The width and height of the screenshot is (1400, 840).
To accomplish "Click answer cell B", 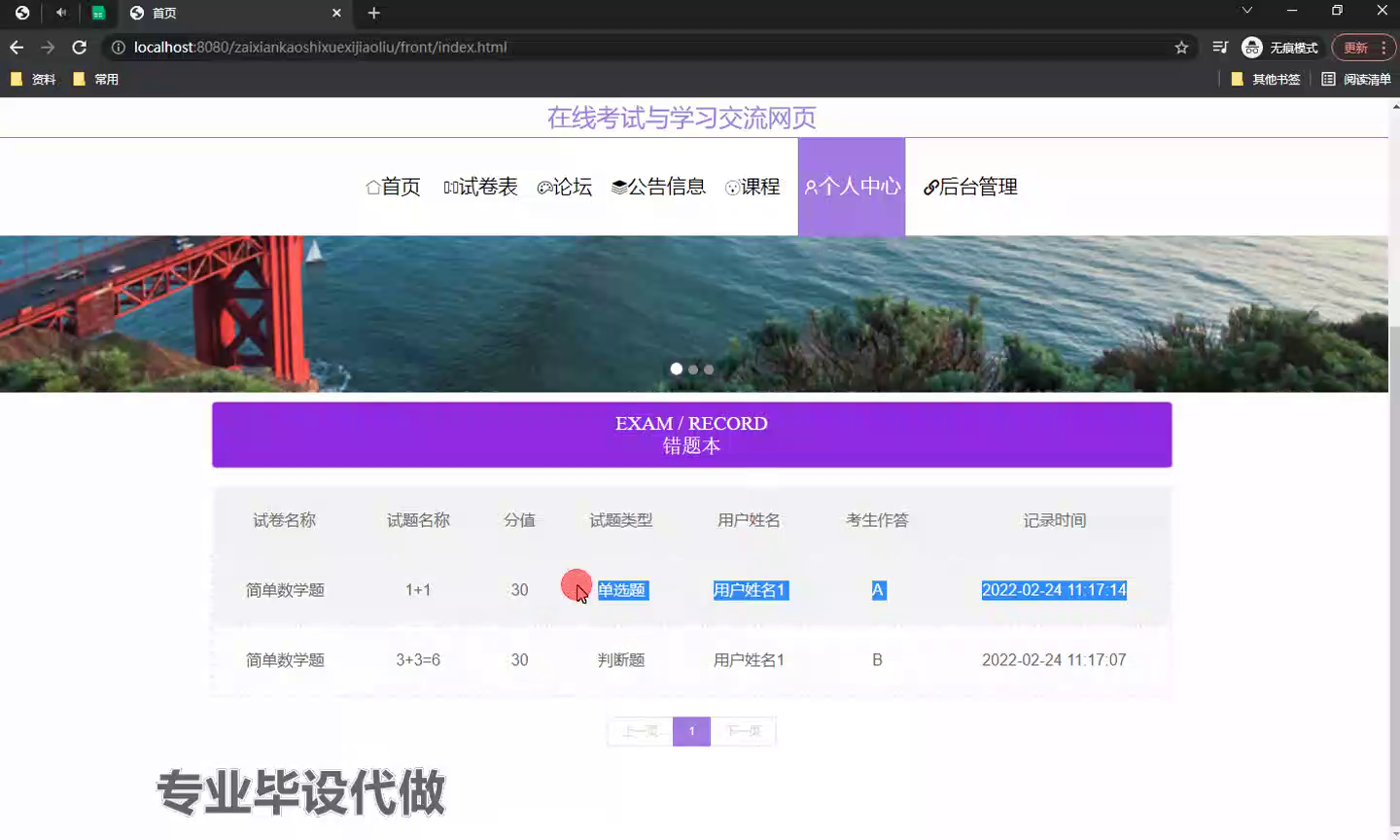I will [x=877, y=660].
